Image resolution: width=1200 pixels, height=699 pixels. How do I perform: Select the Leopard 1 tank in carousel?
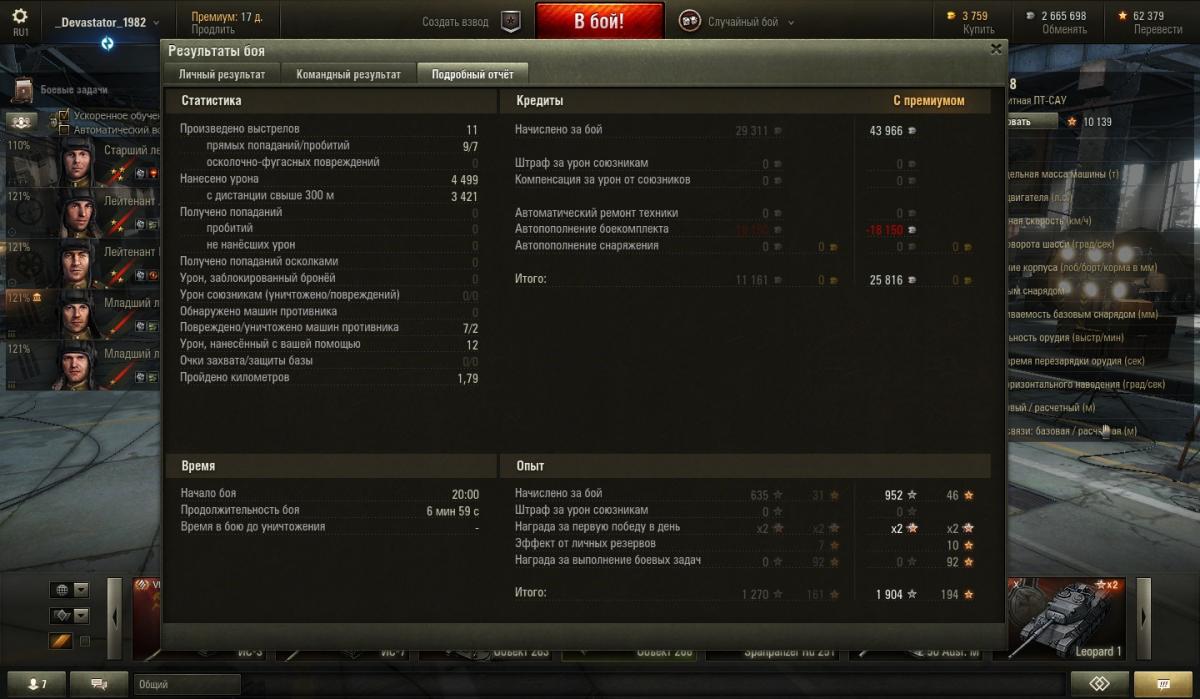(1066, 619)
